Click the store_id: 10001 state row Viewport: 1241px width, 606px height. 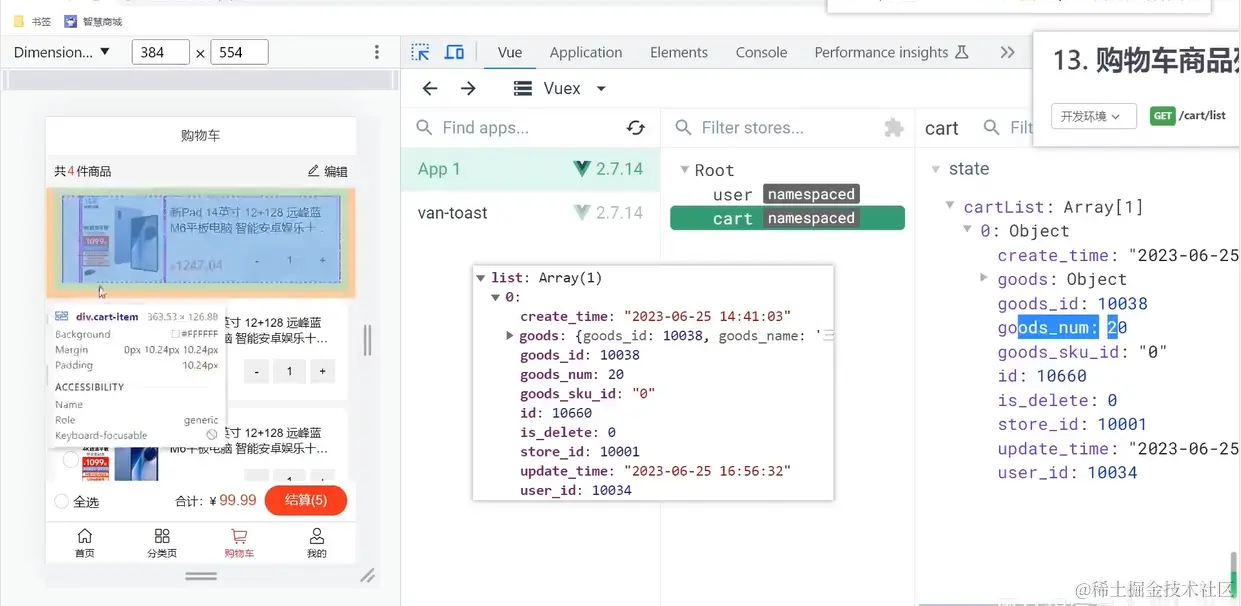point(1072,424)
